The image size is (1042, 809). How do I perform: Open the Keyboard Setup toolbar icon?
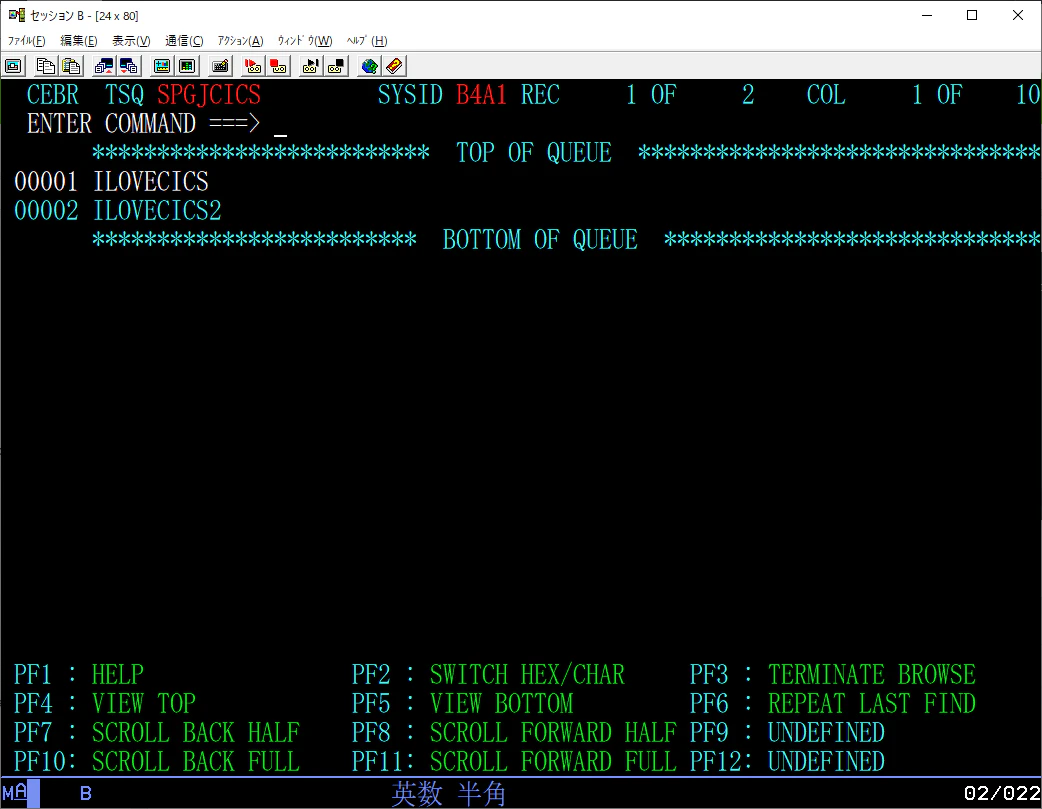click(221, 66)
